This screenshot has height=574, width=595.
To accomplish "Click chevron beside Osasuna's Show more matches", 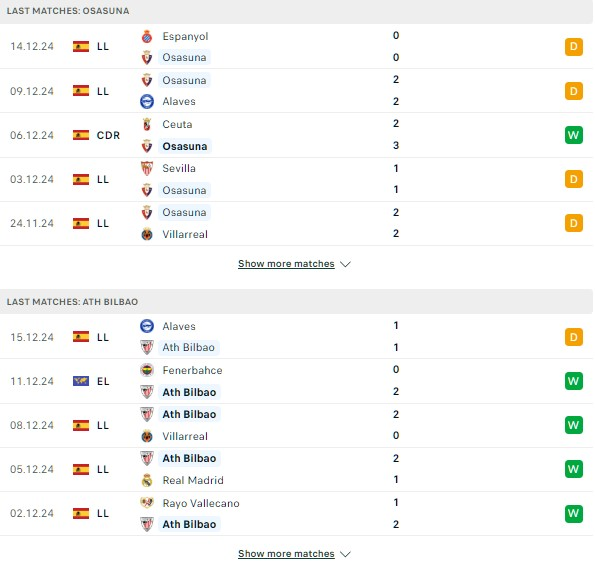I will 345,264.
